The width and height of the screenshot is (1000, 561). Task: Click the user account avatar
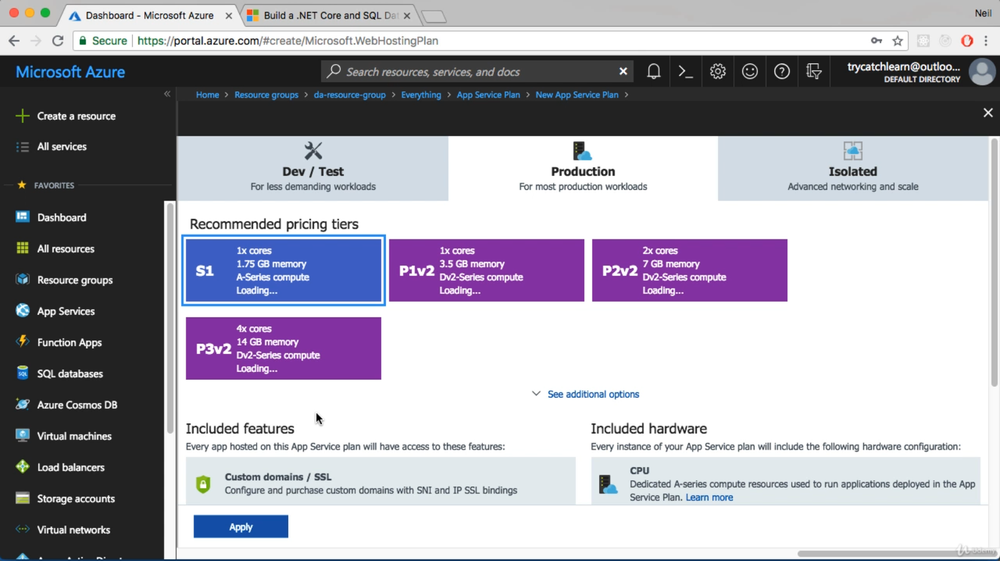coord(982,71)
